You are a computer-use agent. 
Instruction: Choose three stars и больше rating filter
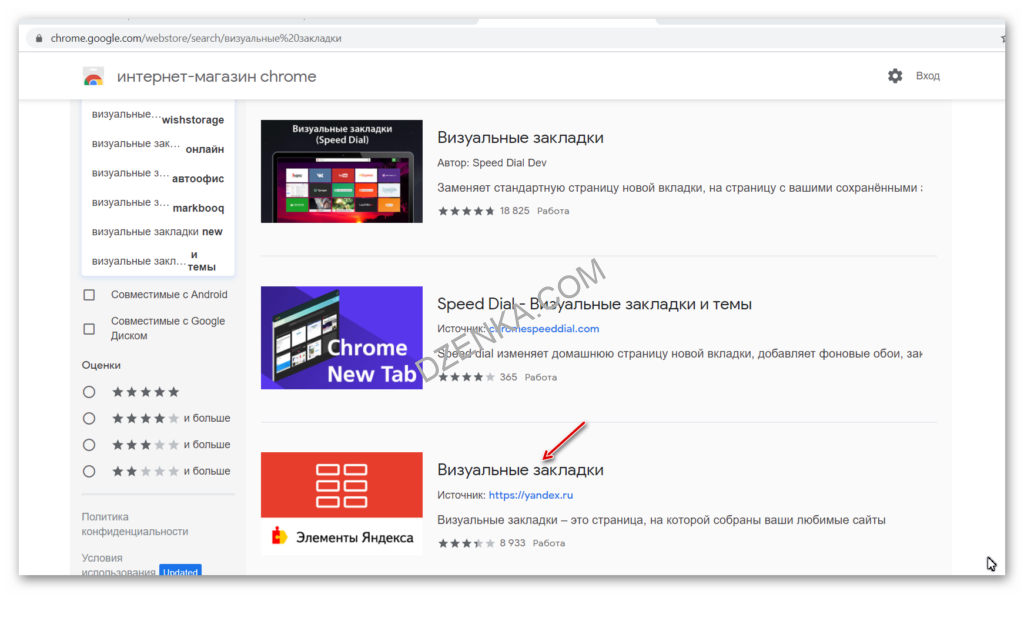pos(89,445)
